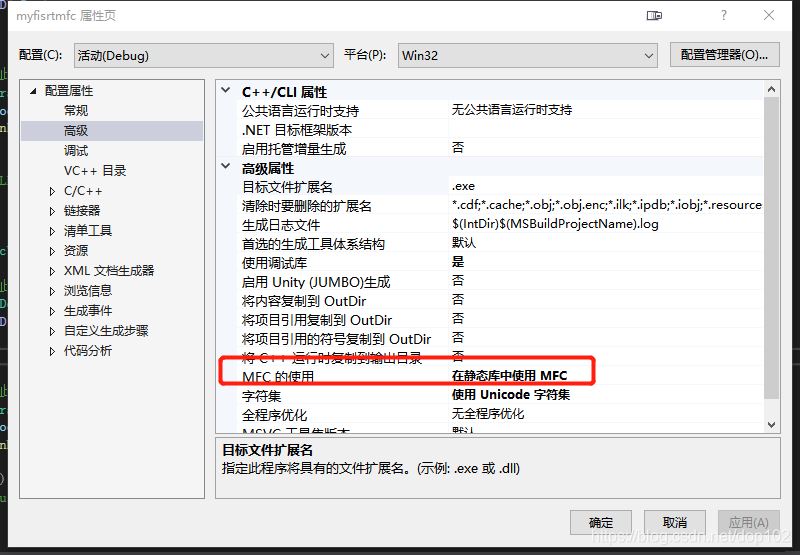Select the XML 文档生成器 tree item
The image size is (800, 555).
click(x=109, y=270)
